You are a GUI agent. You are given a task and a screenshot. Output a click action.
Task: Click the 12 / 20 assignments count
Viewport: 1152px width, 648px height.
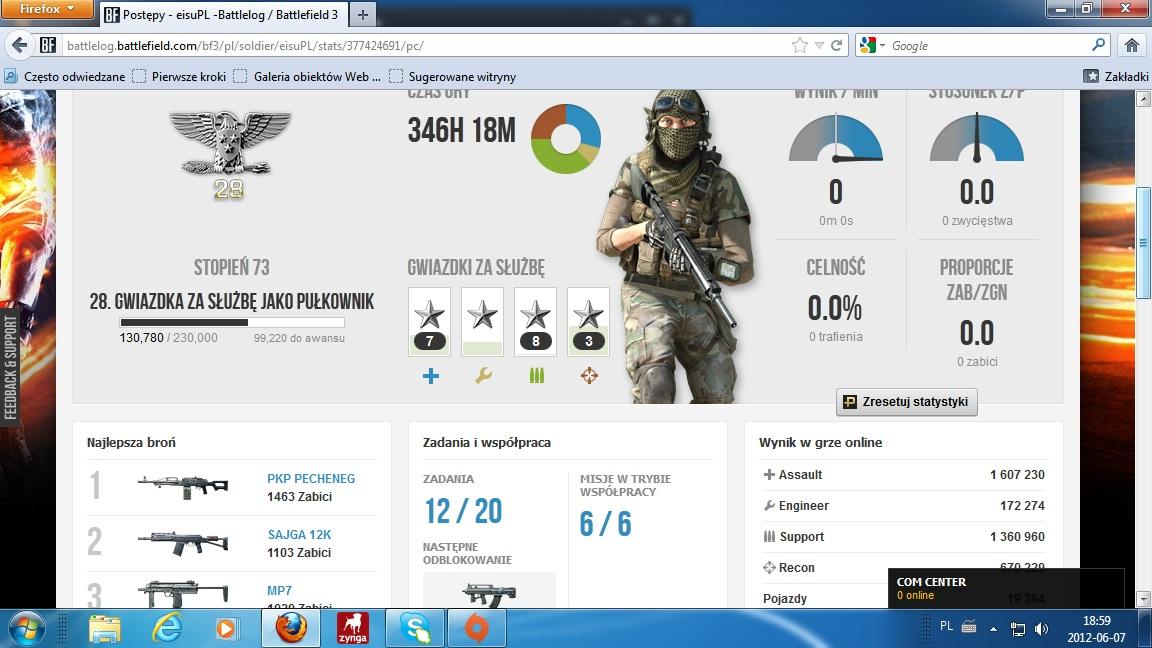[463, 511]
